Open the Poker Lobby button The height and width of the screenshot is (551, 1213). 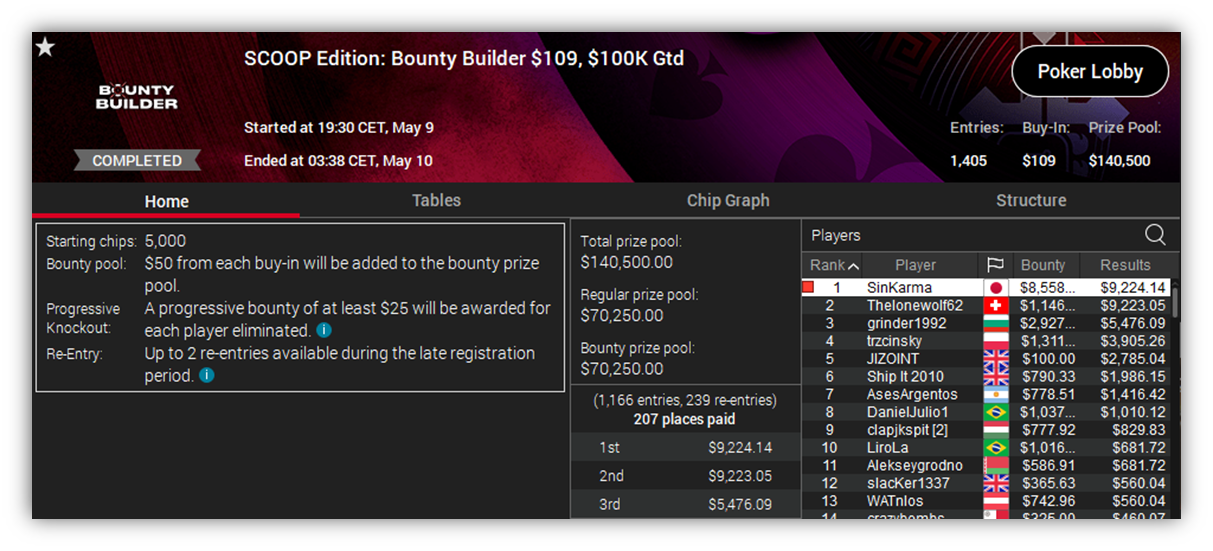(x=1090, y=71)
